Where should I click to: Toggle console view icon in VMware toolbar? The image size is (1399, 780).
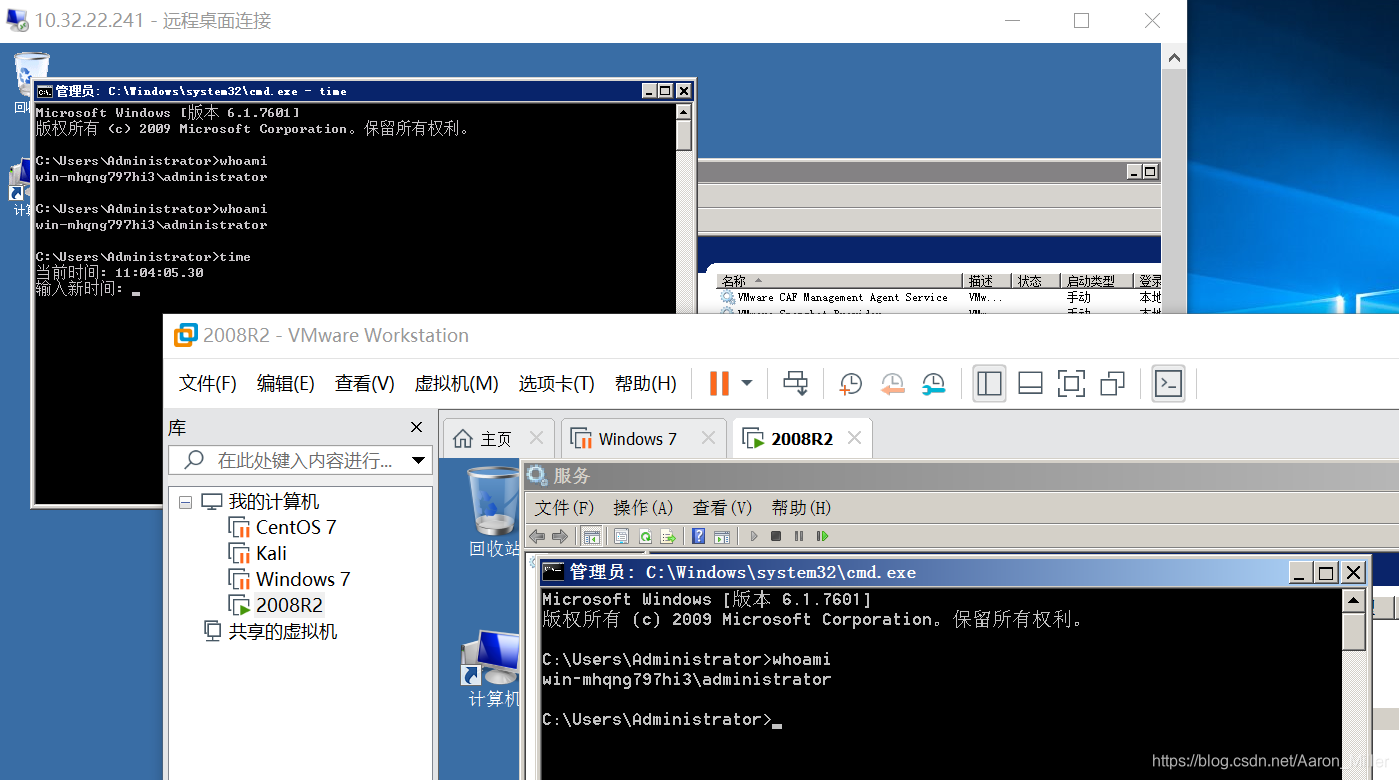point(1168,383)
